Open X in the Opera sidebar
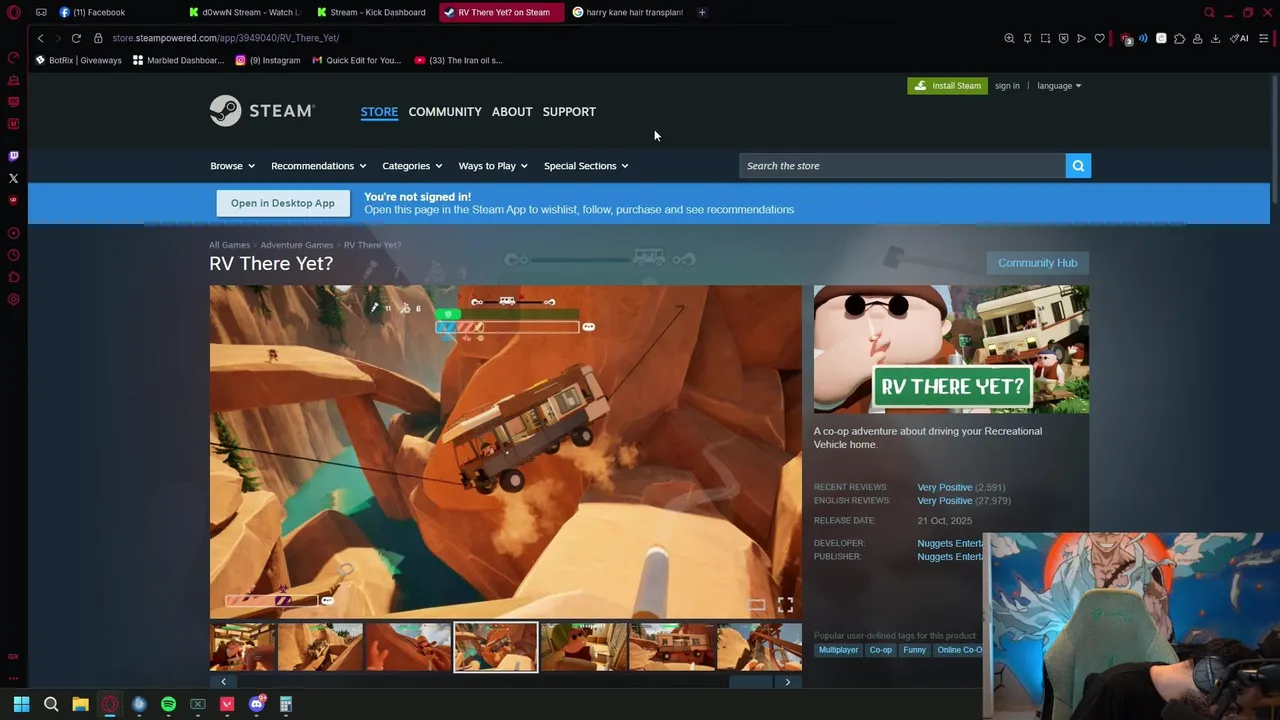This screenshot has width=1280, height=720. [x=13, y=178]
